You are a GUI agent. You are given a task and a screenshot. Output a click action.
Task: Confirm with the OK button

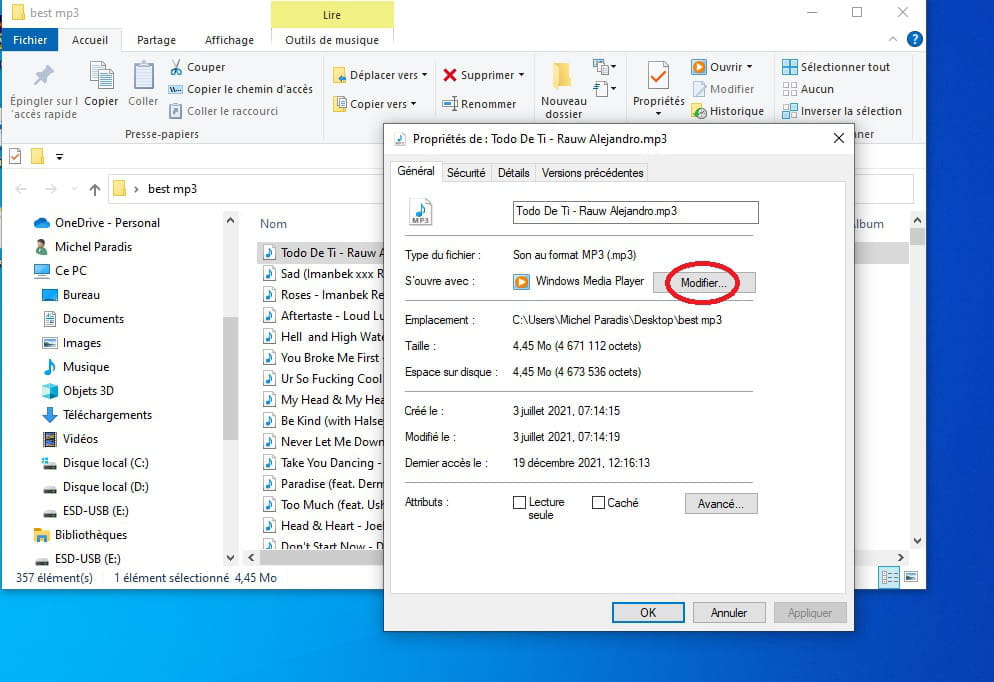[x=648, y=613]
